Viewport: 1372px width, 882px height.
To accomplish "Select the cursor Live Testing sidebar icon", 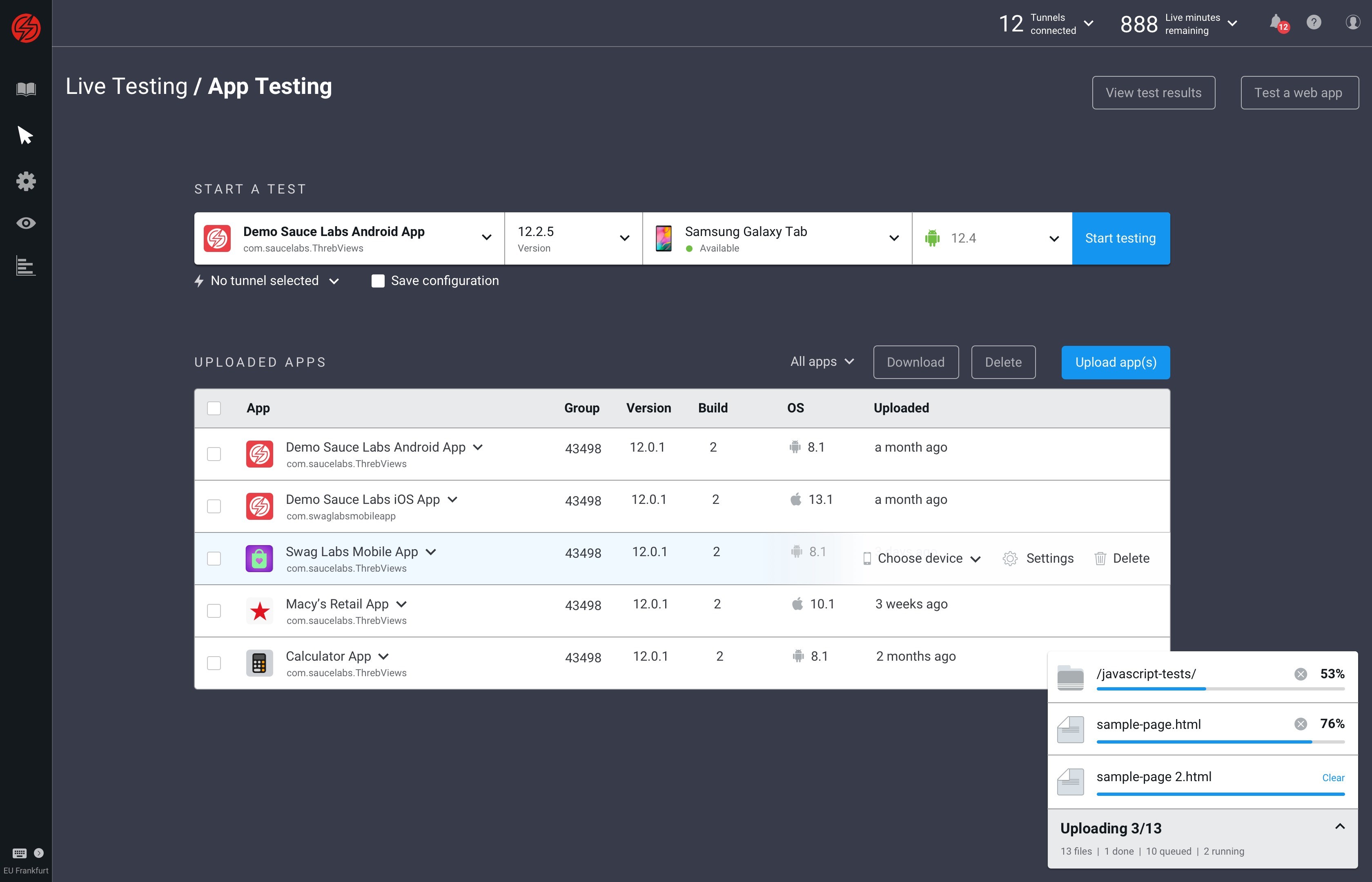I will pos(25,135).
